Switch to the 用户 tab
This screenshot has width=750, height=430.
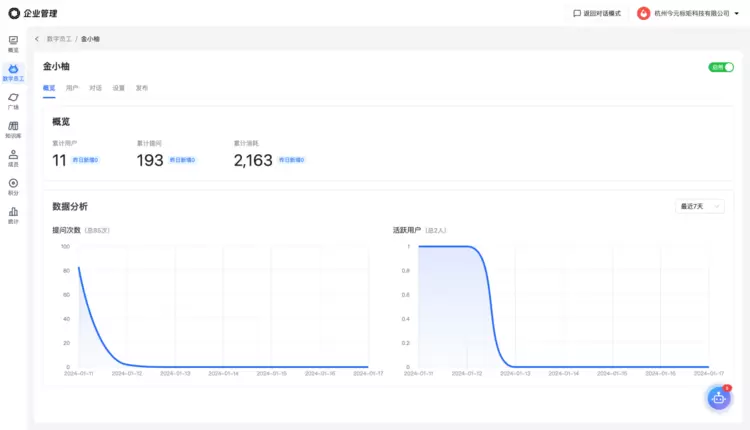(x=72, y=88)
